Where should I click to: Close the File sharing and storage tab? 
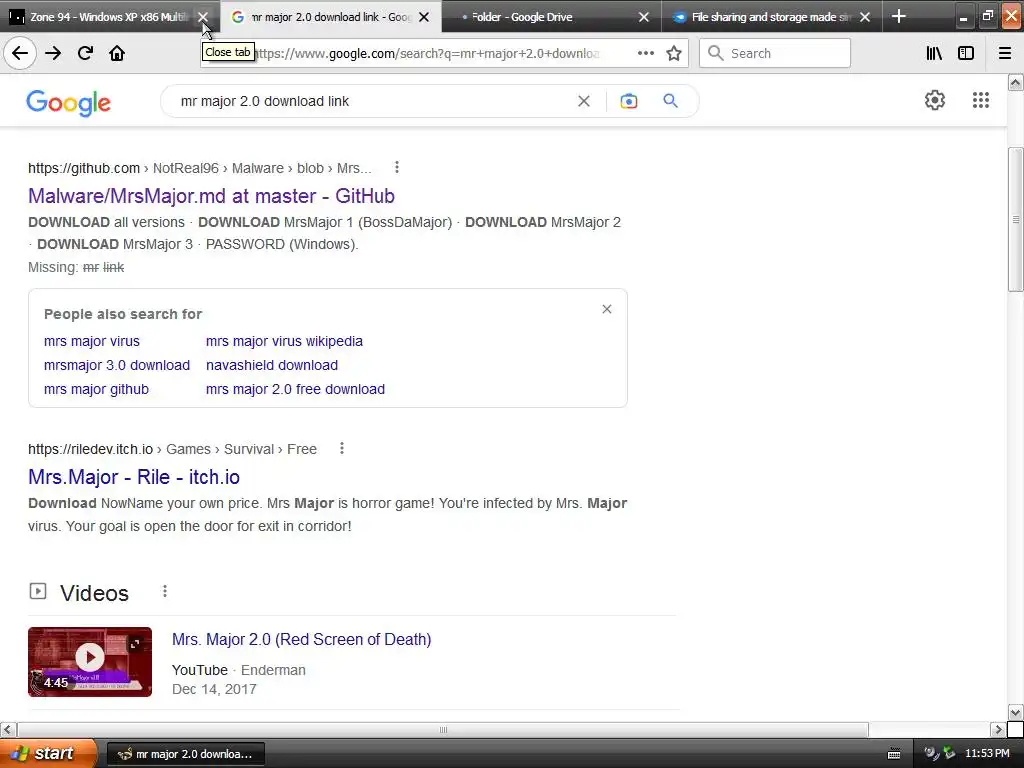point(865,17)
